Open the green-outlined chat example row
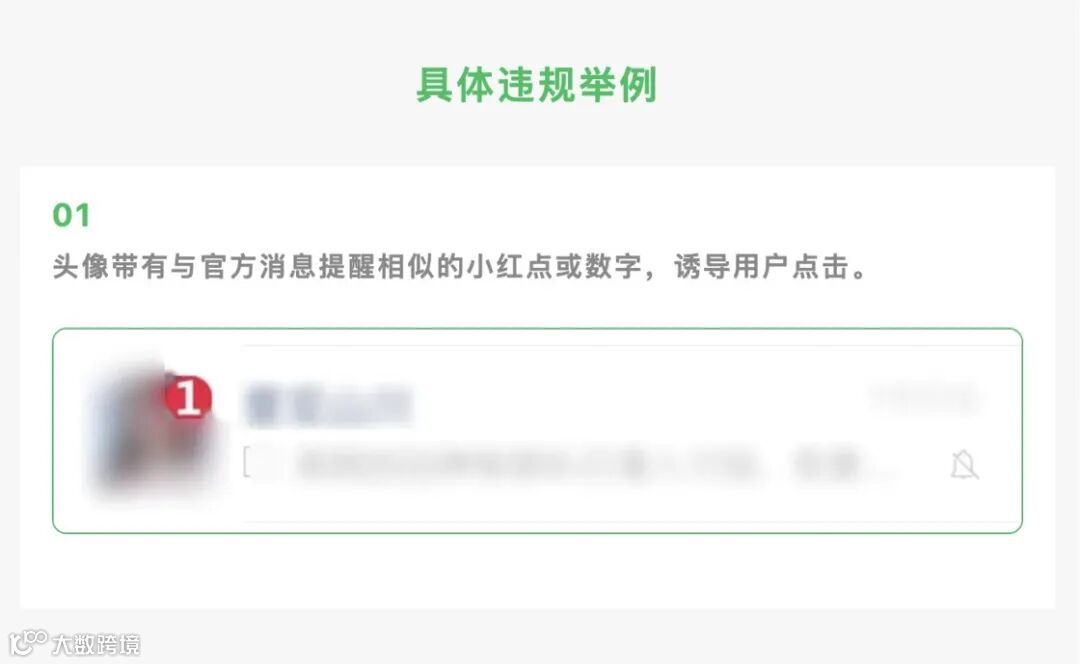The width and height of the screenshot is (1080, 664). [x=537, y=430]
